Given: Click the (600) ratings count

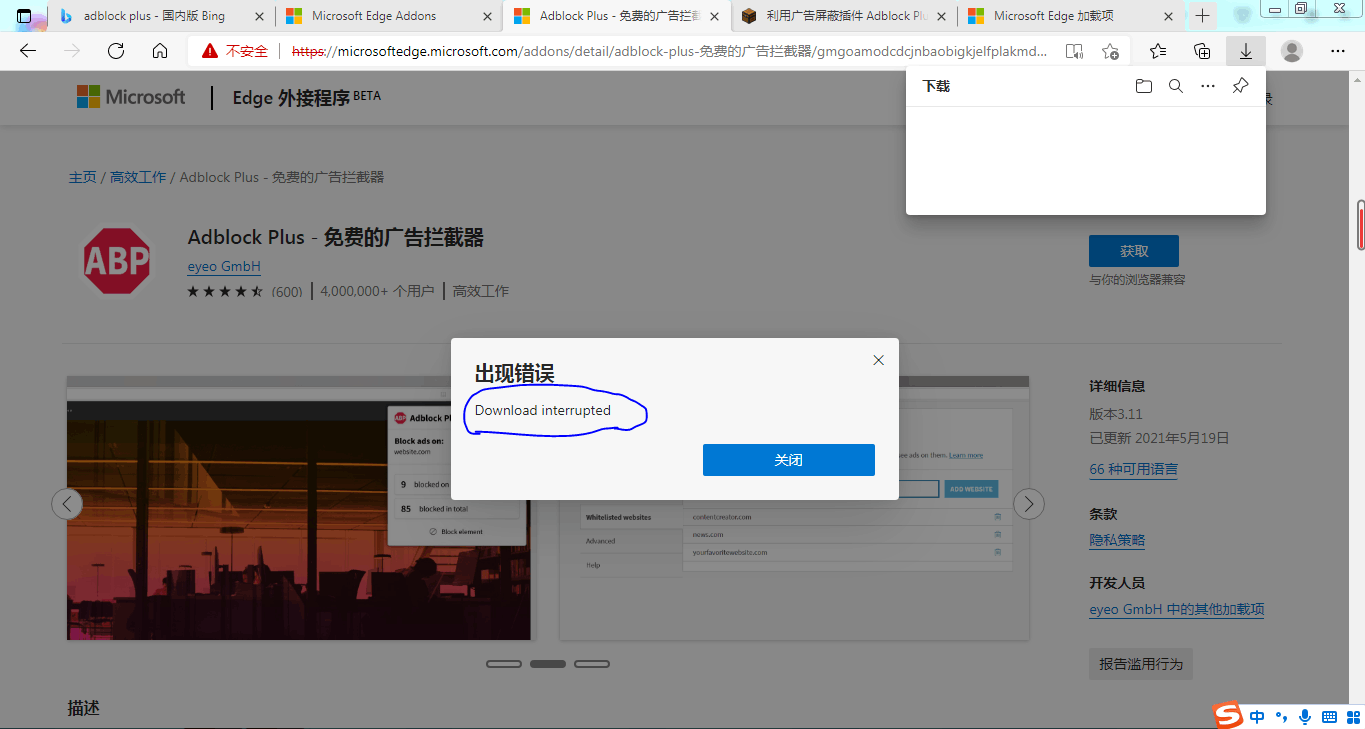Looking at the screenshot, I should tap(287, 292).
